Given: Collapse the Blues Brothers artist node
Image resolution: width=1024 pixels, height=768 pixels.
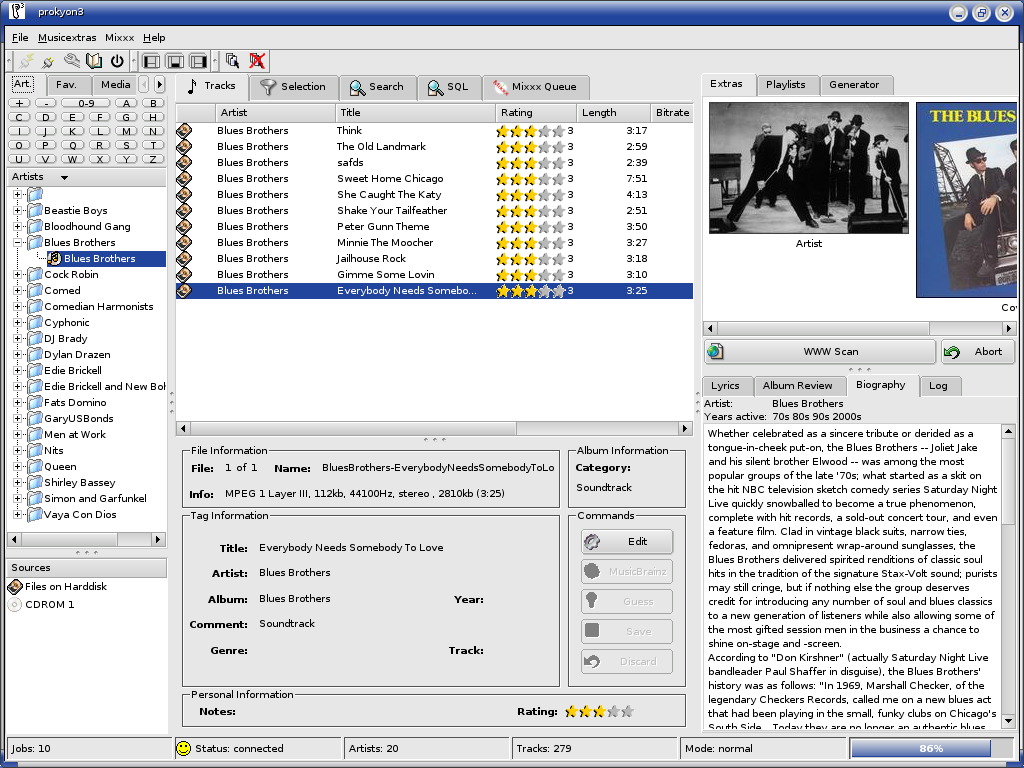Looking at the screenshot, I should point(18,242).
